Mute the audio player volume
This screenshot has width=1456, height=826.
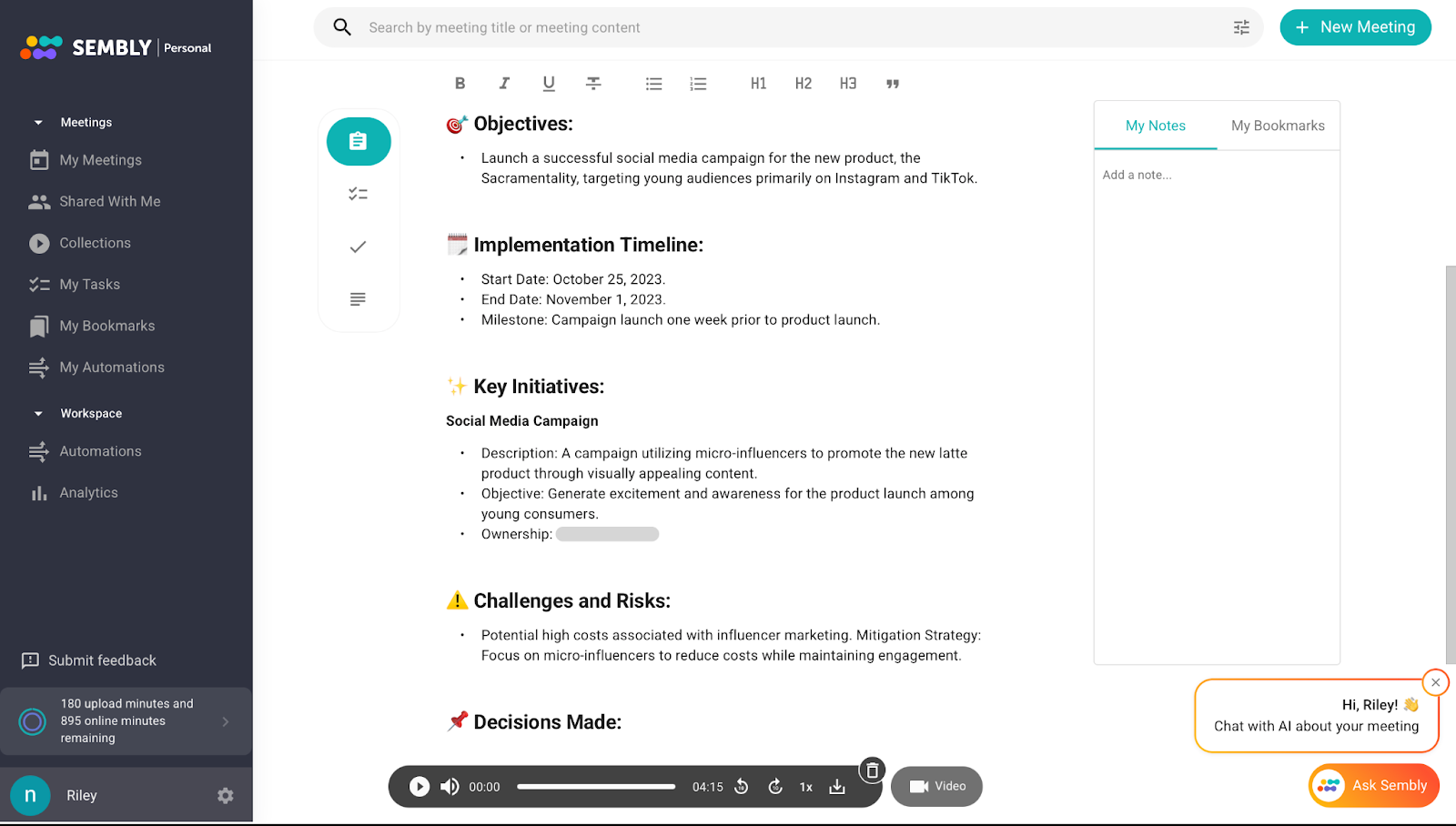(x=450, y=787)
